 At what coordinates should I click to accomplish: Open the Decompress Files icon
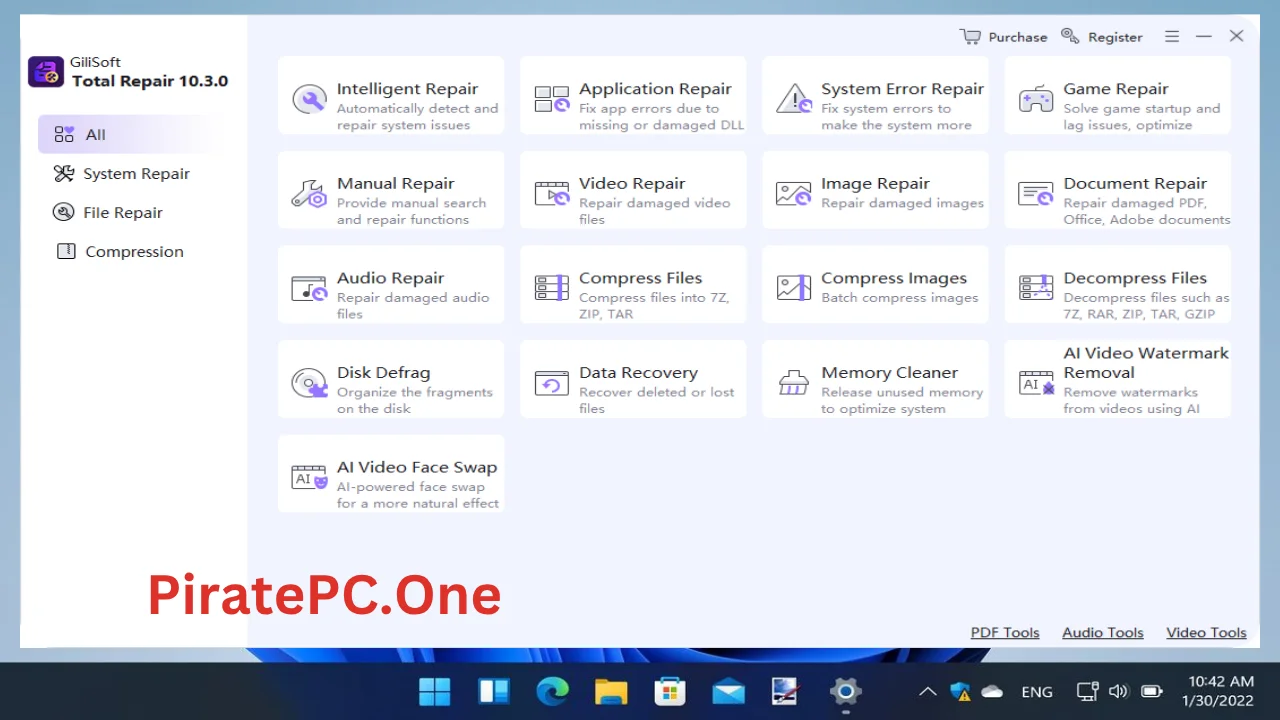(1036, 288)
